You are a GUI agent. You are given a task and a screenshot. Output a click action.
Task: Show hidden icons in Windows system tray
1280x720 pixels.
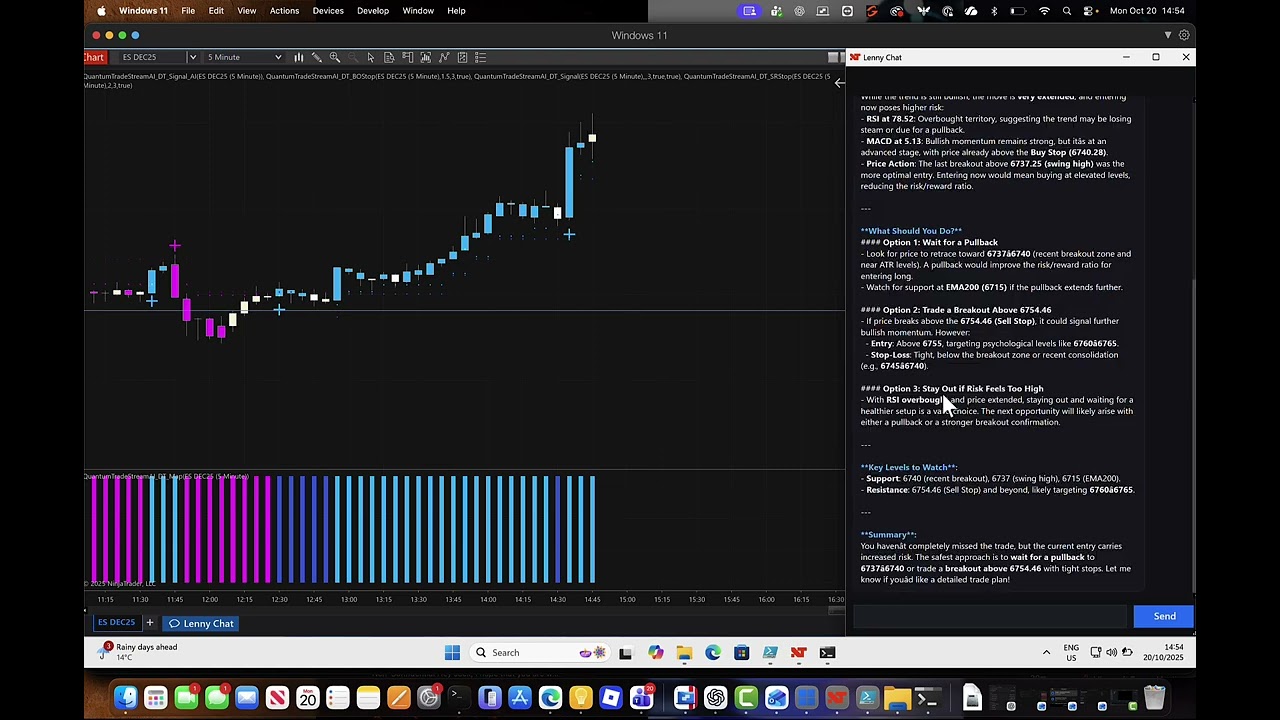[x=1046, y=653]
